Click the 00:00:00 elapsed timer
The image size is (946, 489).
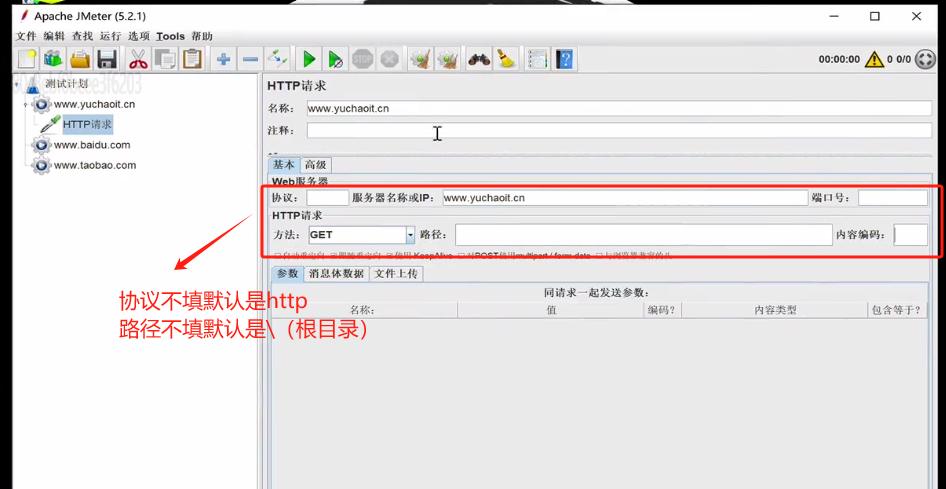pos(839,59)
